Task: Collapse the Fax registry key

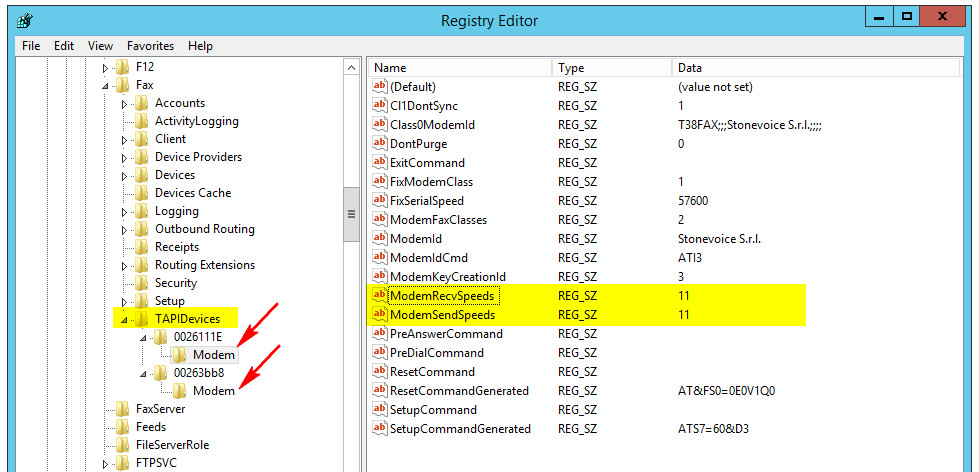Action: (x=105, y=86)
